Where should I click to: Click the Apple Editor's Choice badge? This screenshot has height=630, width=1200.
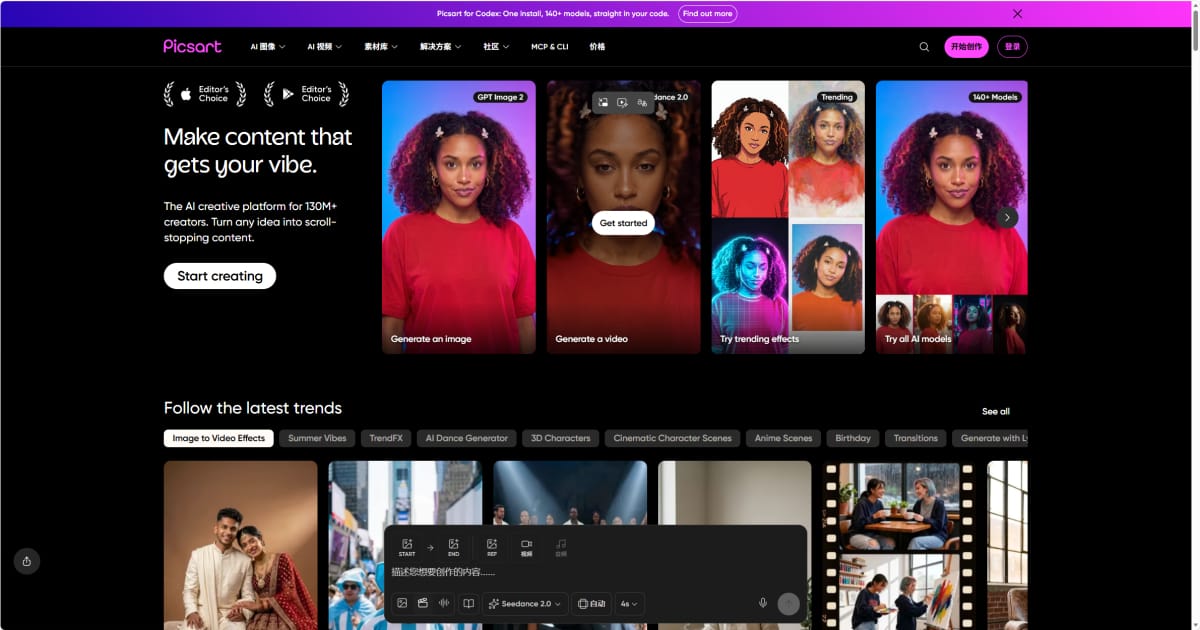pos(206,94)
